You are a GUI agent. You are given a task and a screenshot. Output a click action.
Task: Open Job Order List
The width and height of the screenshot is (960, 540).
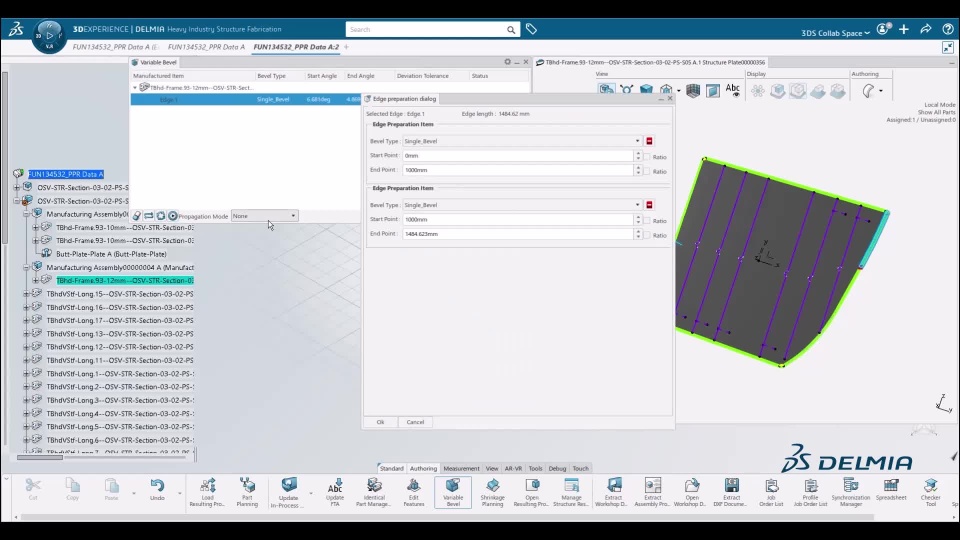(771, 492)
